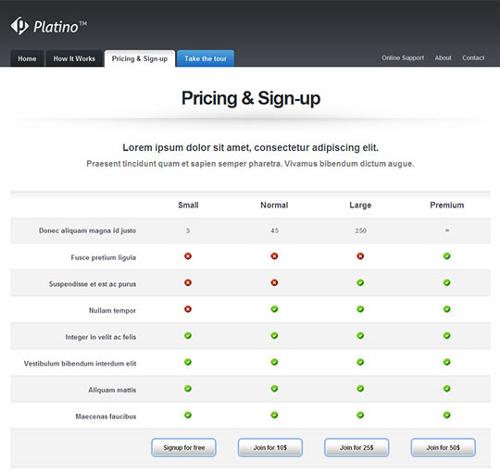500x472 pixels.
Task: Open the Contact link
Action: [473, 58]
